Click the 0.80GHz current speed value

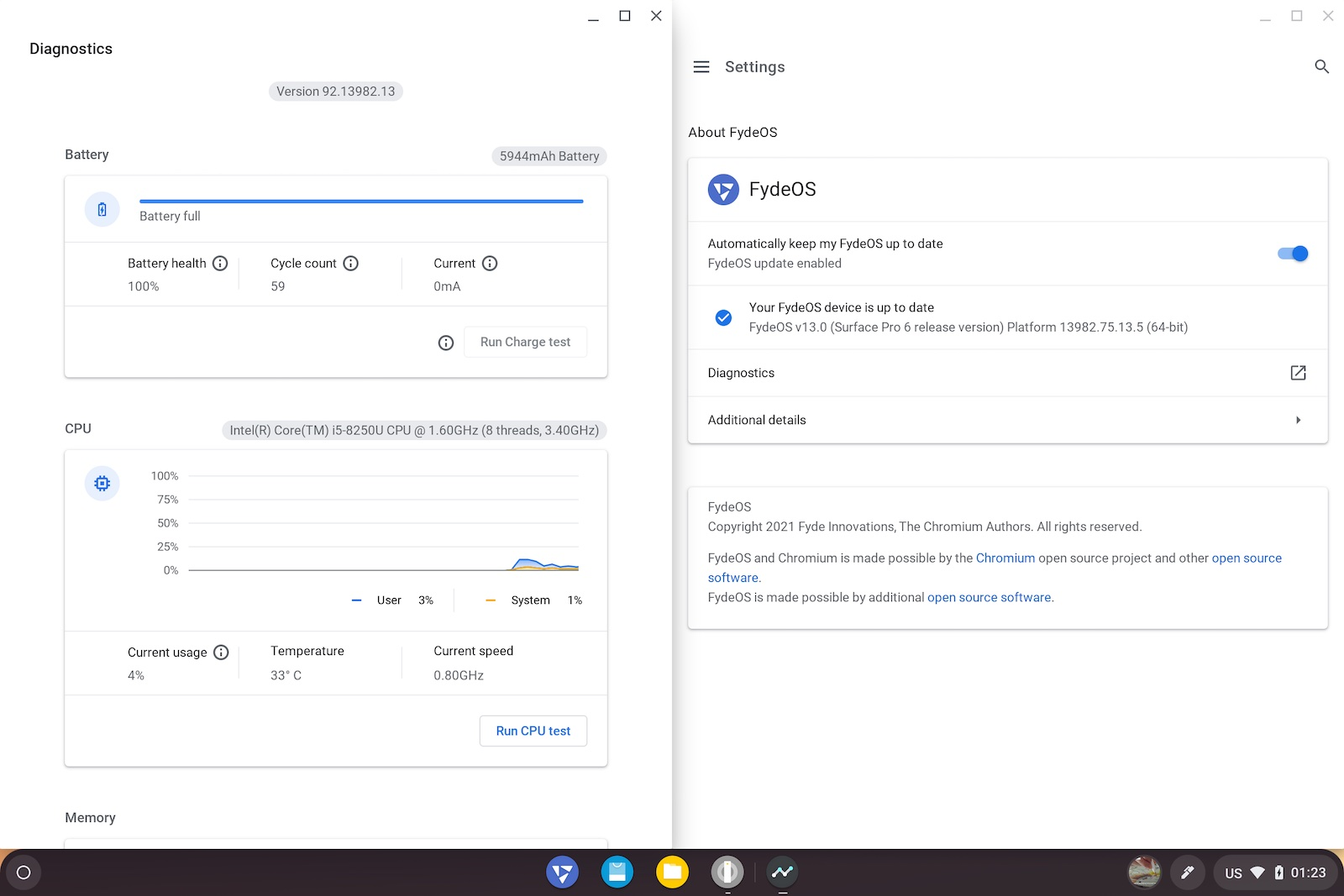(x=459, y=676)
